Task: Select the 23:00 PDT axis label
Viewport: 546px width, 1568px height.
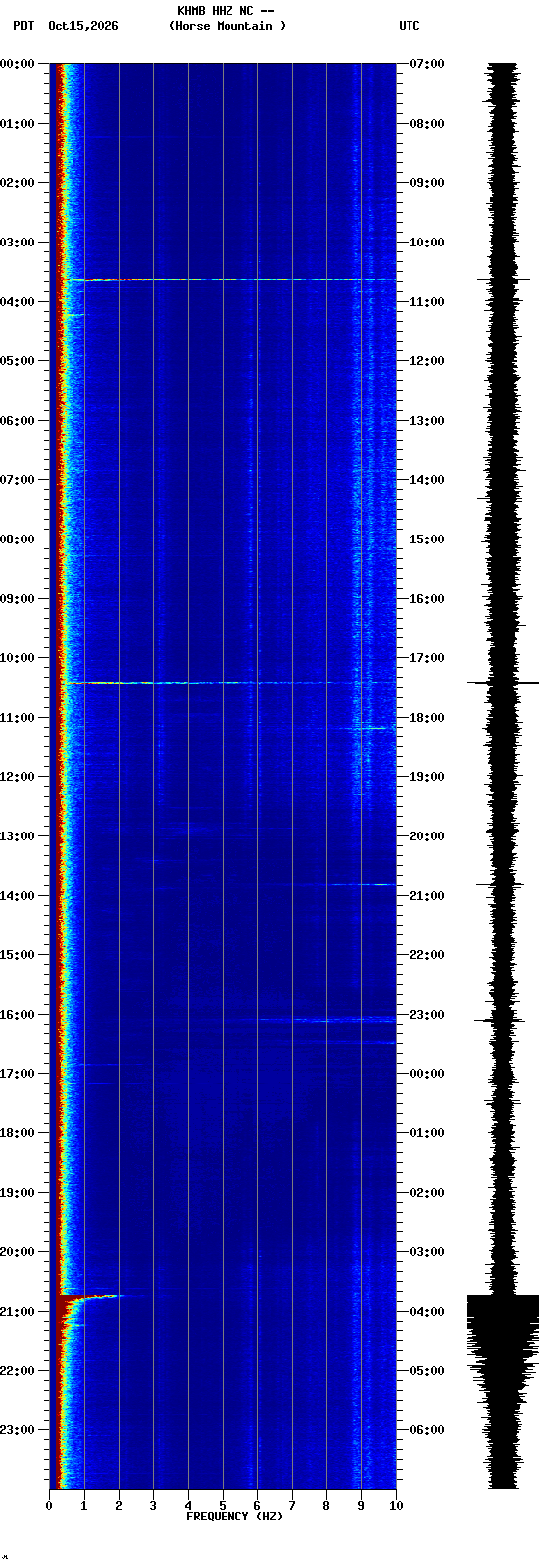Action: [x=17, y=1430]
